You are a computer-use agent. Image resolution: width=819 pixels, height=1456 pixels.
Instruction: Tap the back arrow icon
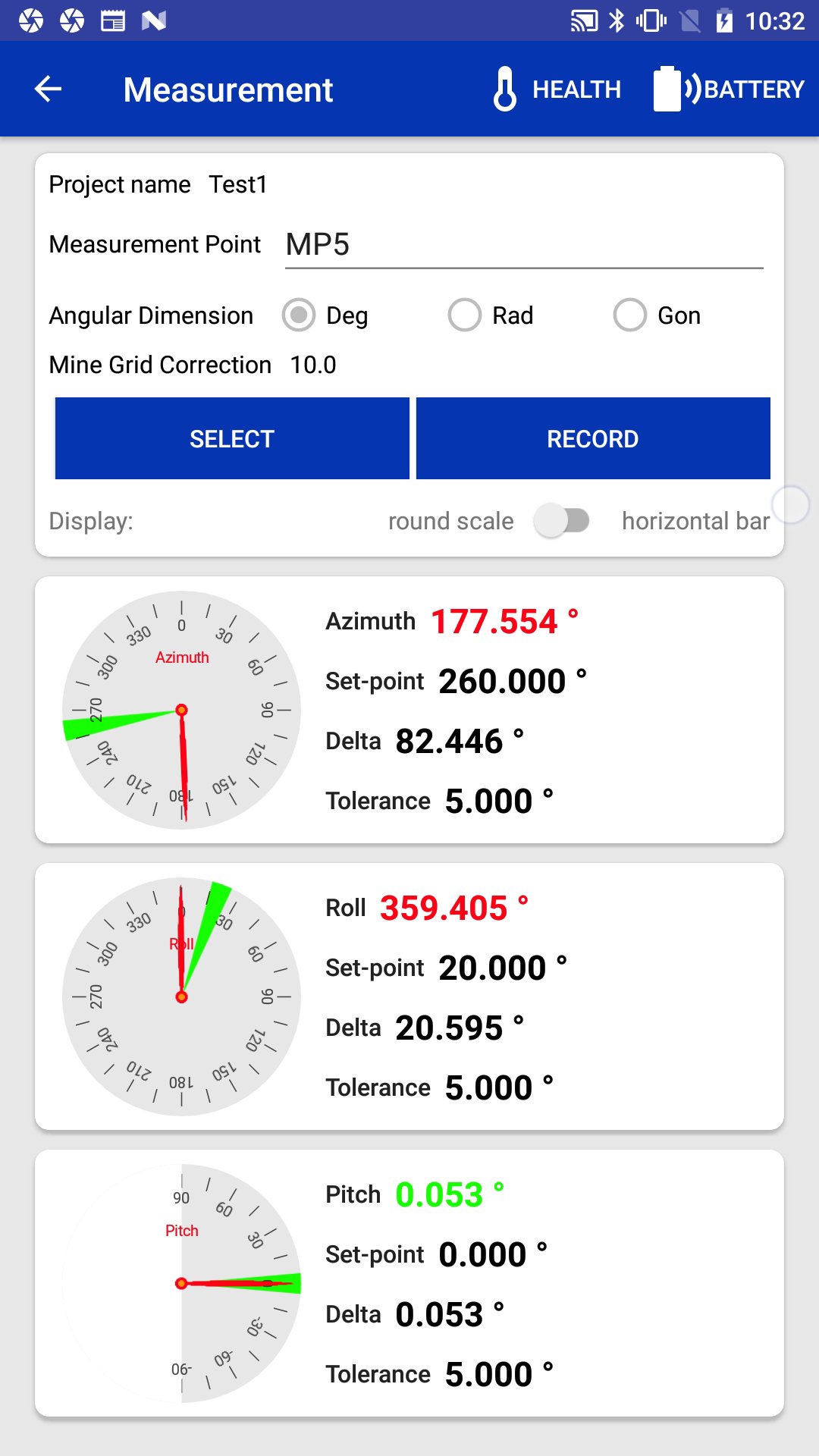pos(48,89)
